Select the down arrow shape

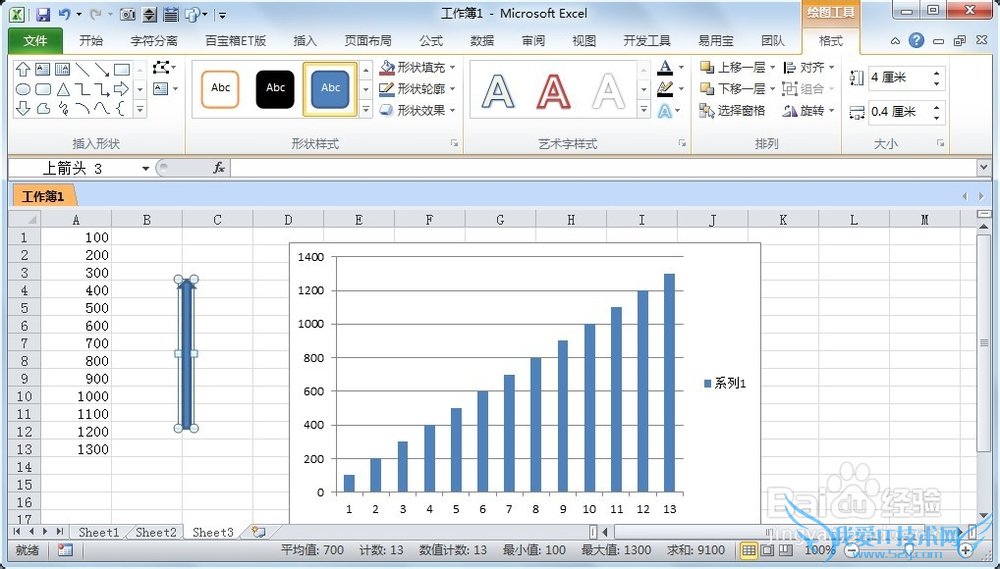pos(23,108)
